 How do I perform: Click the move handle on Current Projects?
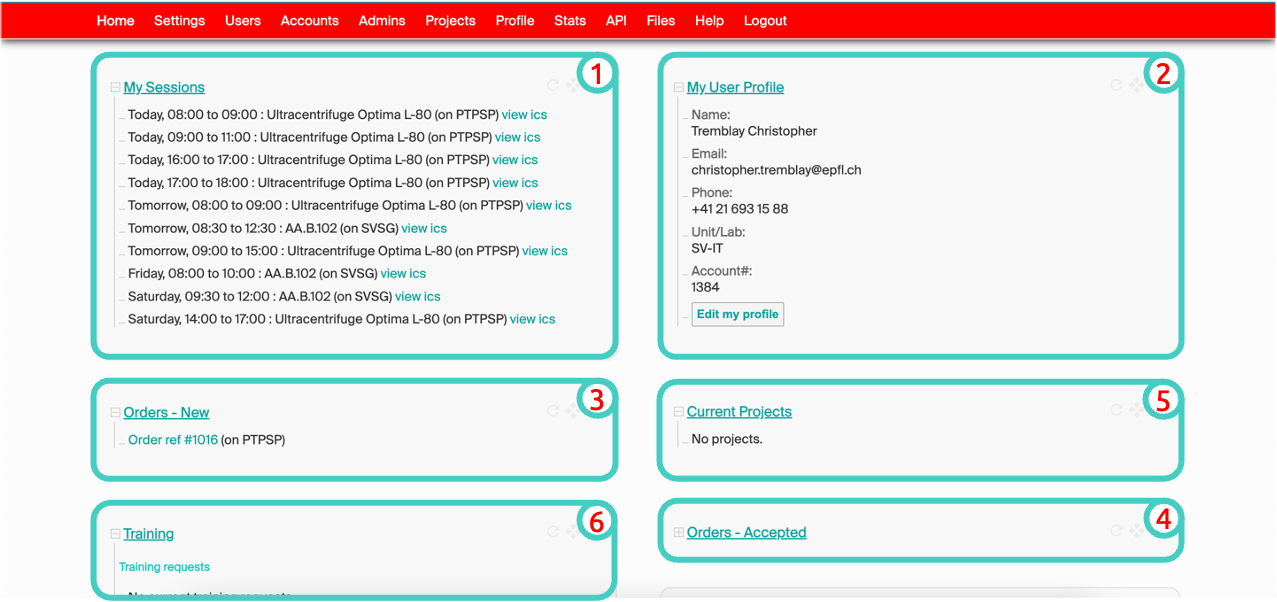(1136, 410)
